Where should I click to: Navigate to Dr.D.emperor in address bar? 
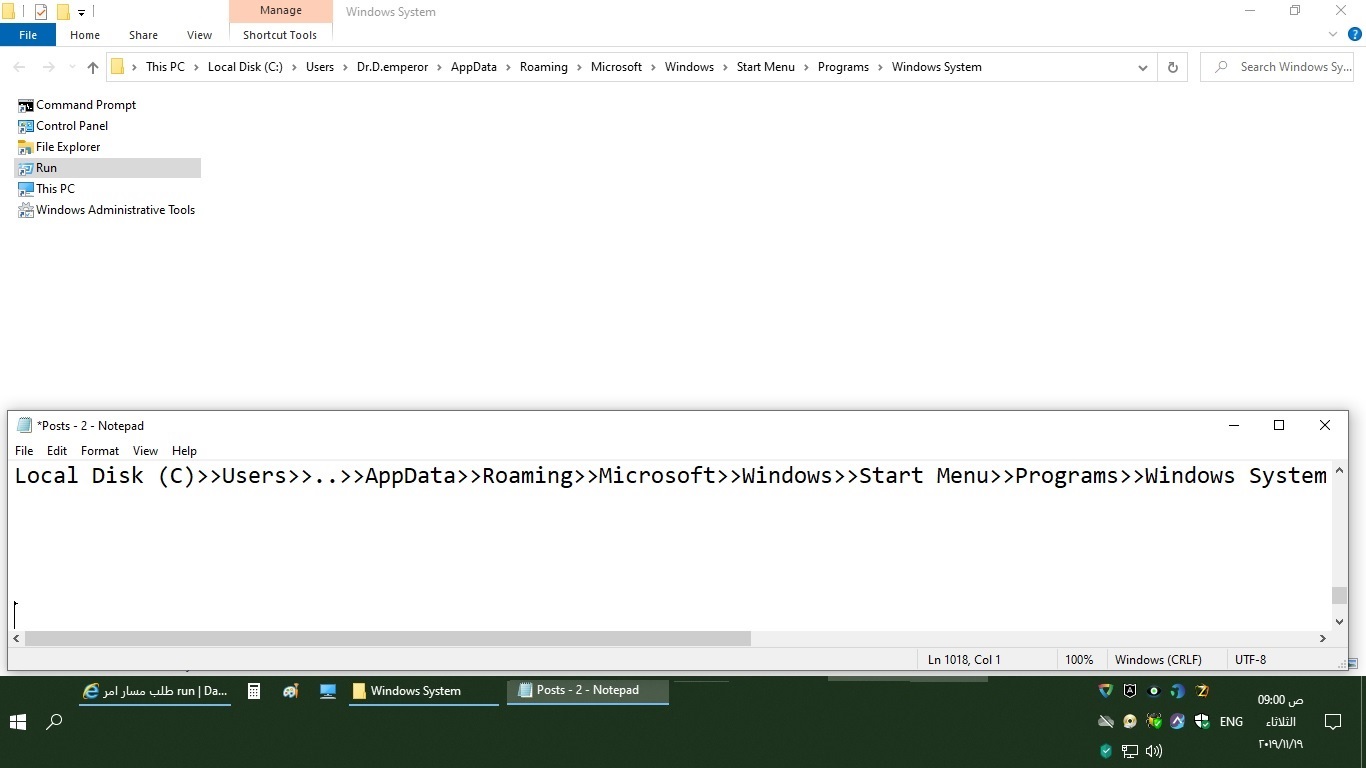(392, 67)
